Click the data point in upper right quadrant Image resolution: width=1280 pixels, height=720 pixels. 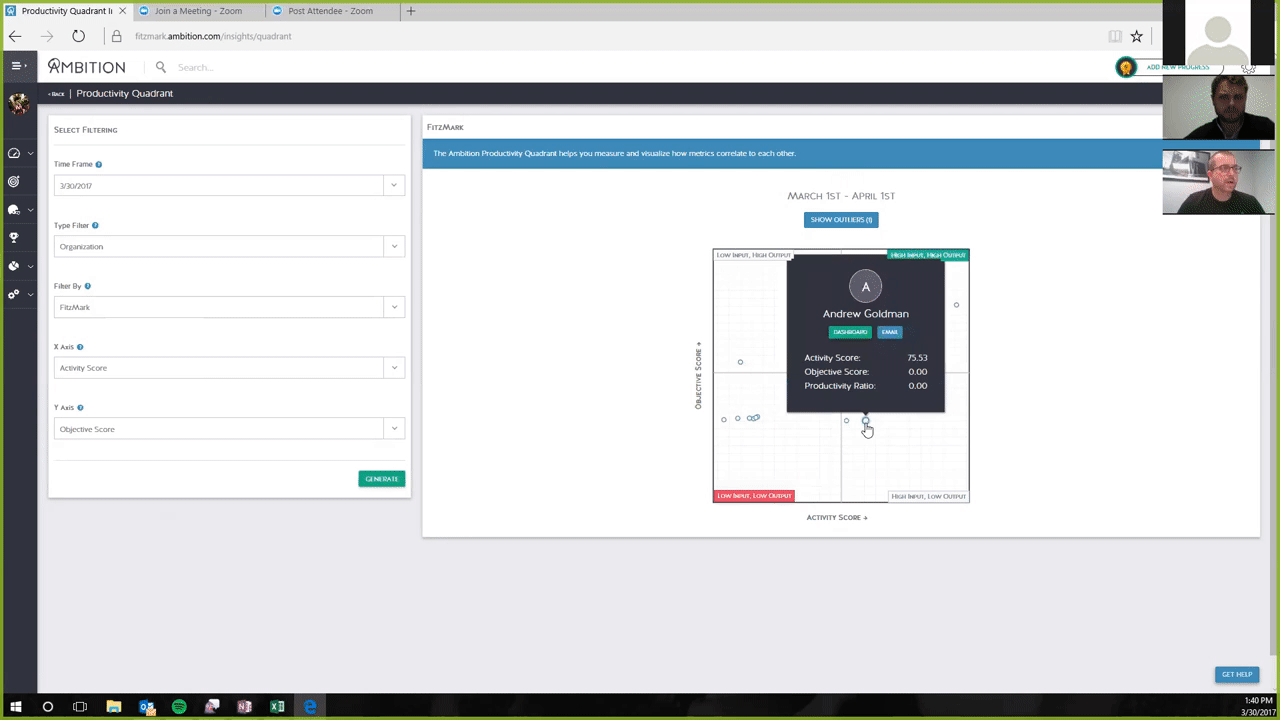tap(956, 305)
